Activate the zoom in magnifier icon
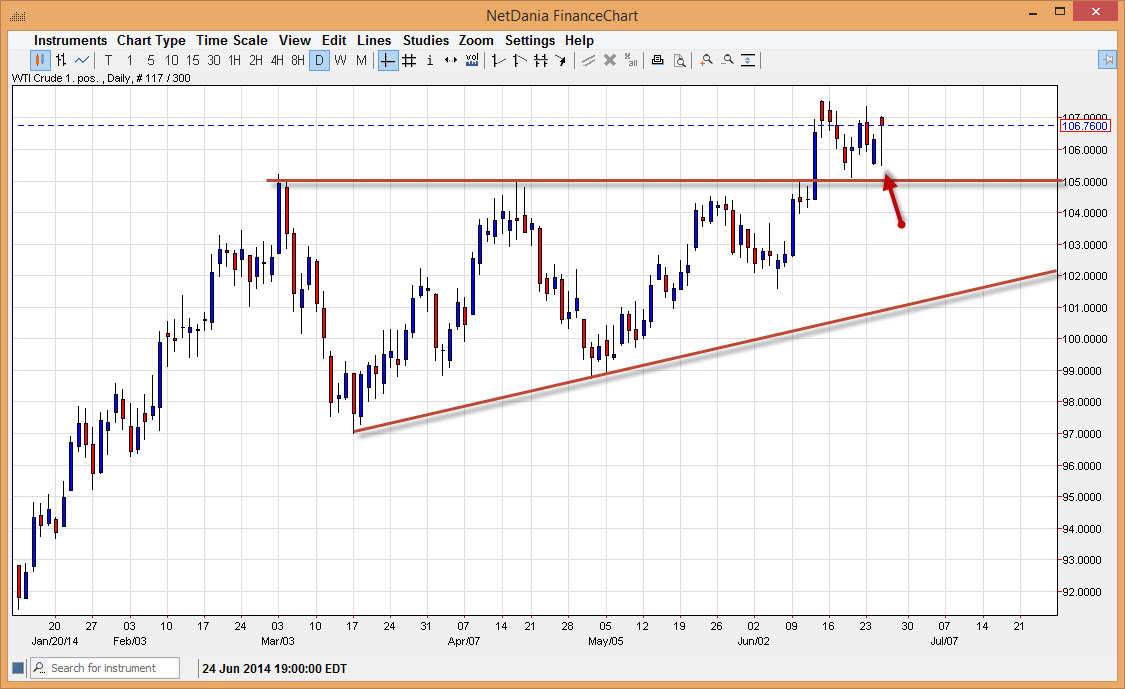1125x689 pixels. [705, 60]
